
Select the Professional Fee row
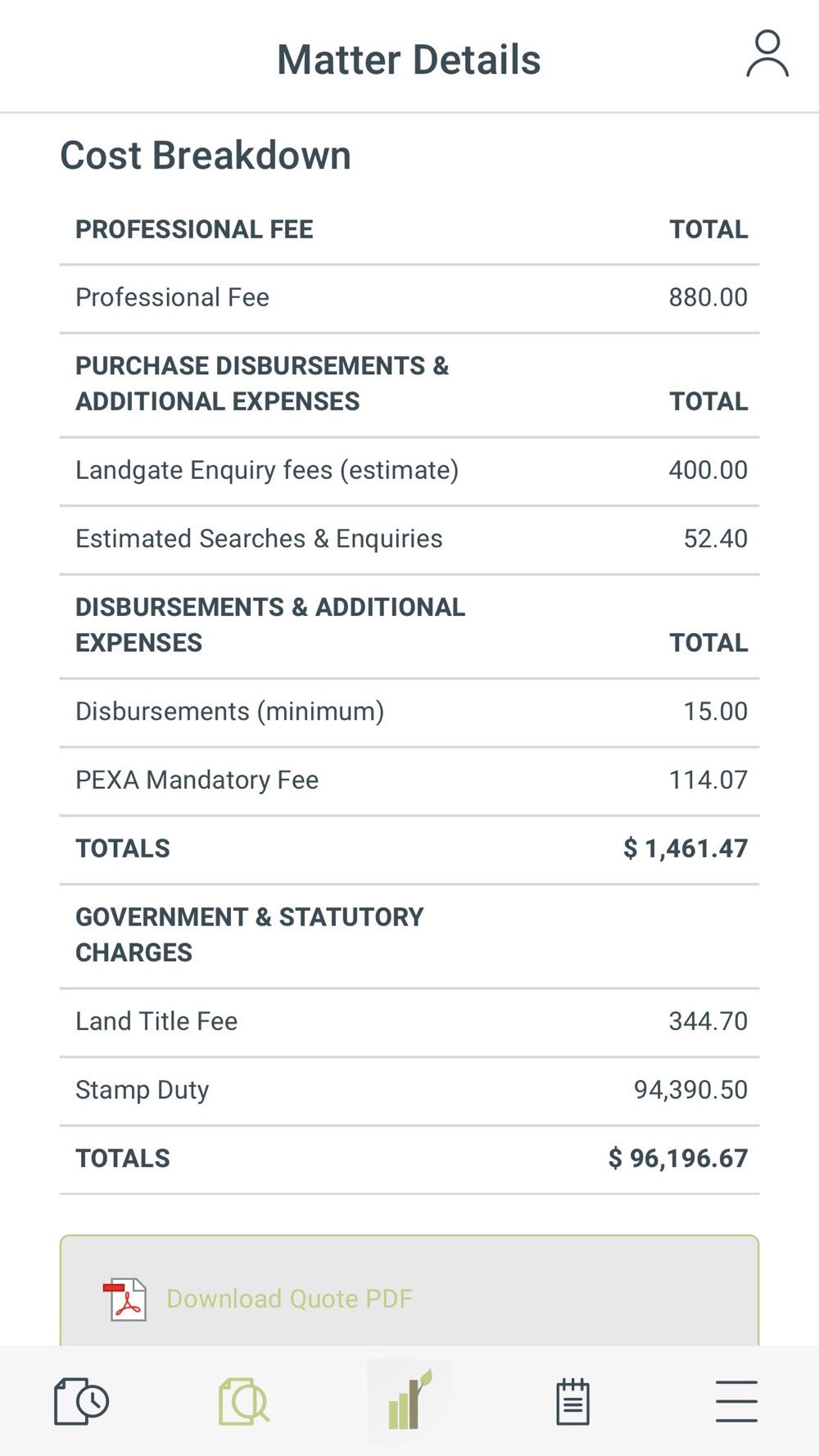[x=409, y=297]
